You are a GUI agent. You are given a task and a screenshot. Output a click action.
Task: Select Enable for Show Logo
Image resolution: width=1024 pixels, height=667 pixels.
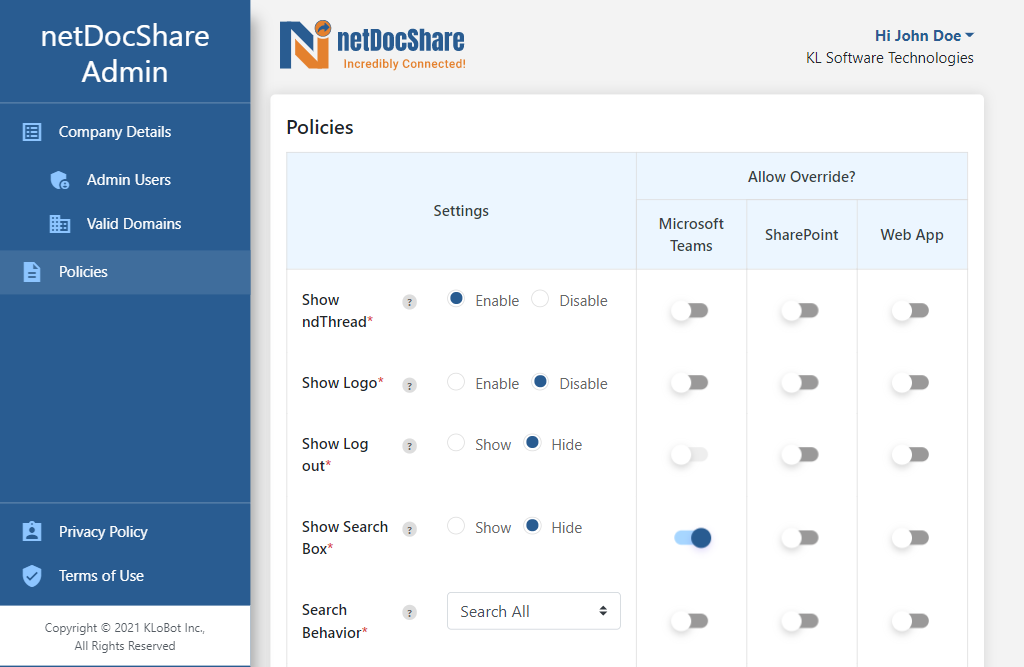pos(456,382)
